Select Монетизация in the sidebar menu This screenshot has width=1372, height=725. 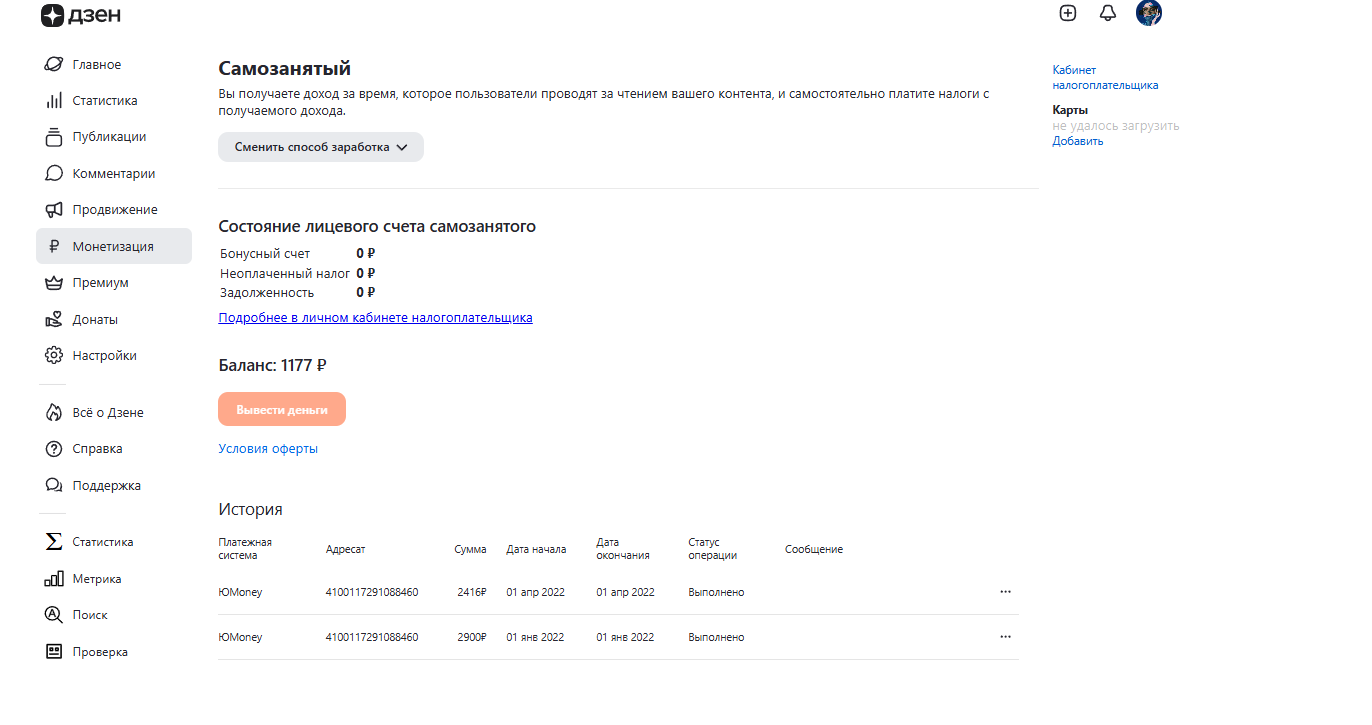(113, 247)
